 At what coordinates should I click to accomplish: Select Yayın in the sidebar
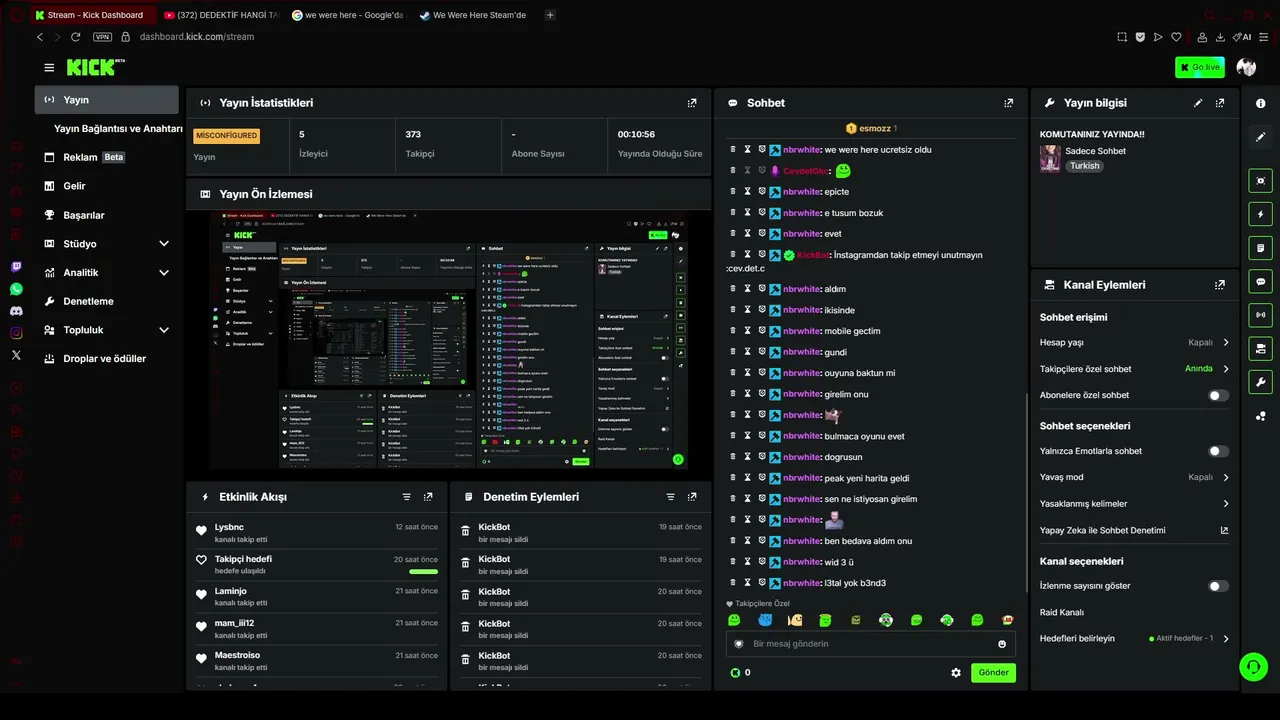point(107,100)
